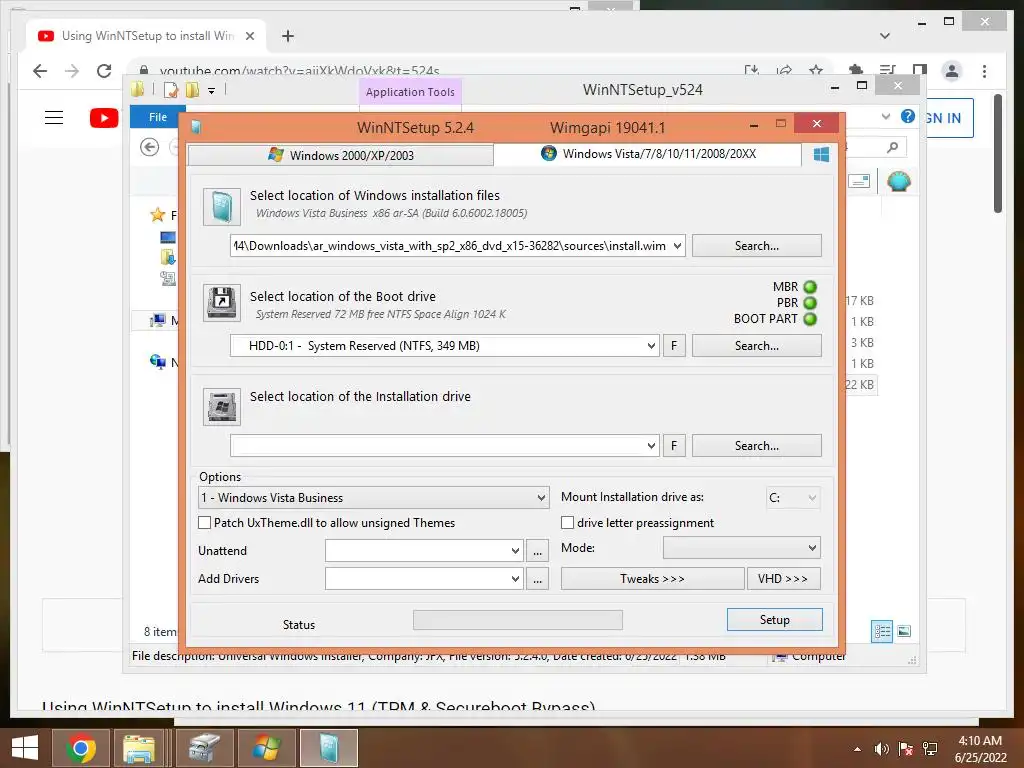Viewport: 1024px width, 768px height.
Task: Bookmark this page with star icon
Action: (816, 71)
